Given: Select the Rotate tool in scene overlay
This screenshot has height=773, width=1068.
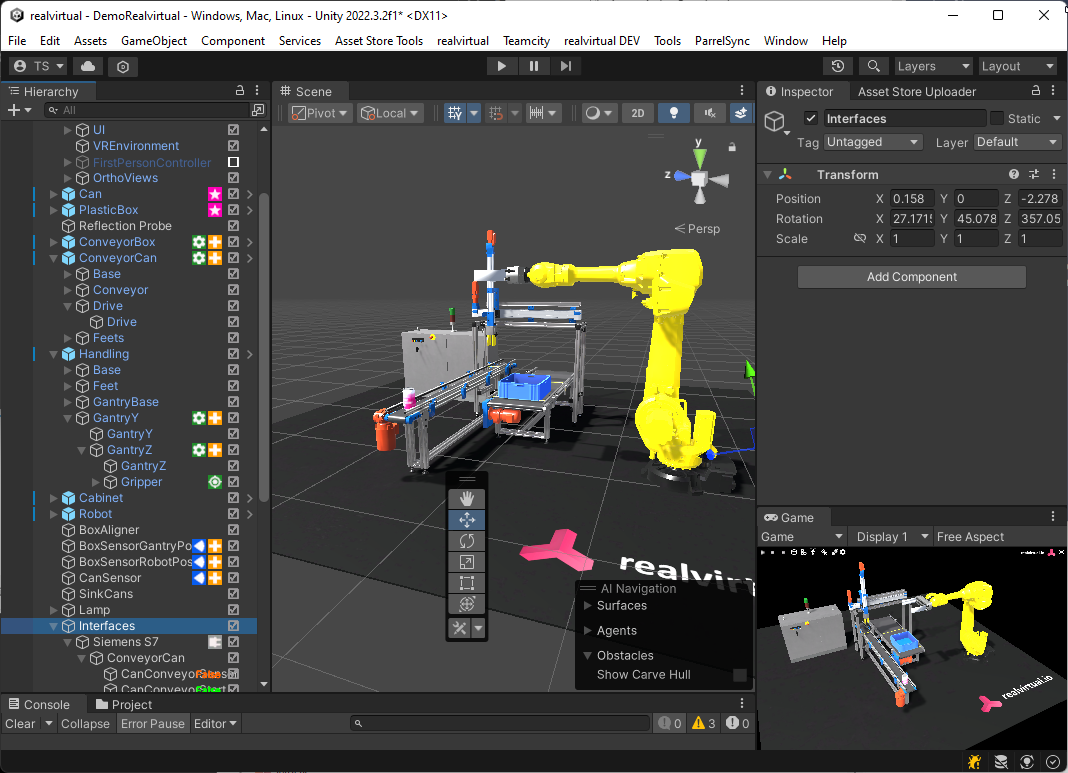Looking at the screenshot, I should pyautogui.click(x=466, y=541).
